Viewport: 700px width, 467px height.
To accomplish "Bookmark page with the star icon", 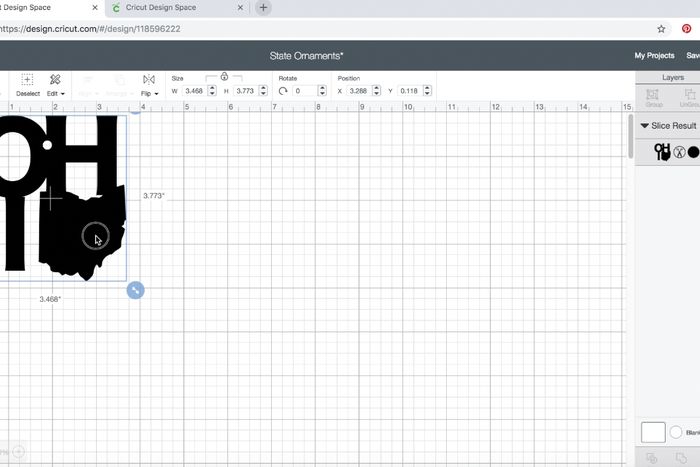I will 661,29.
